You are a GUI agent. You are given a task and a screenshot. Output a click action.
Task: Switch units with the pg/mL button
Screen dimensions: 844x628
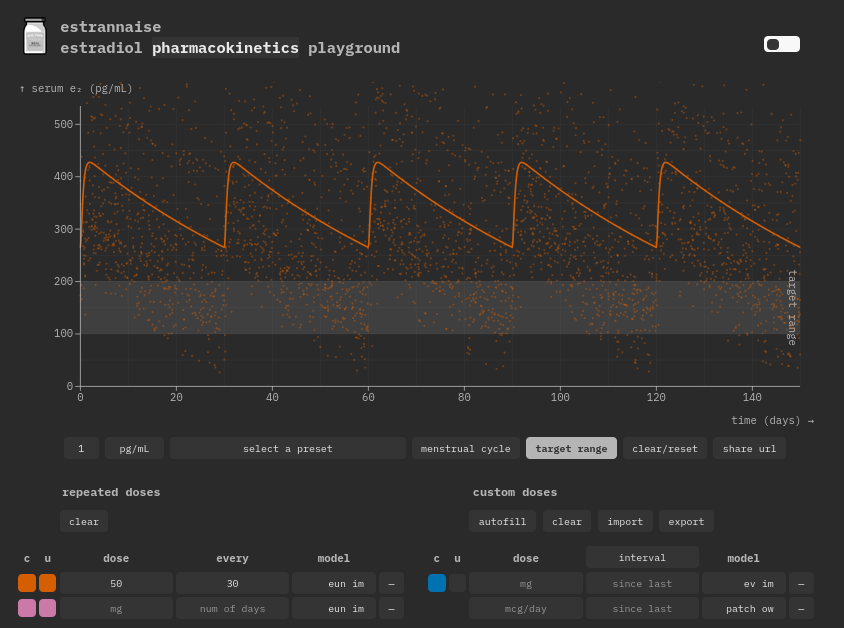tap(134, 448)
